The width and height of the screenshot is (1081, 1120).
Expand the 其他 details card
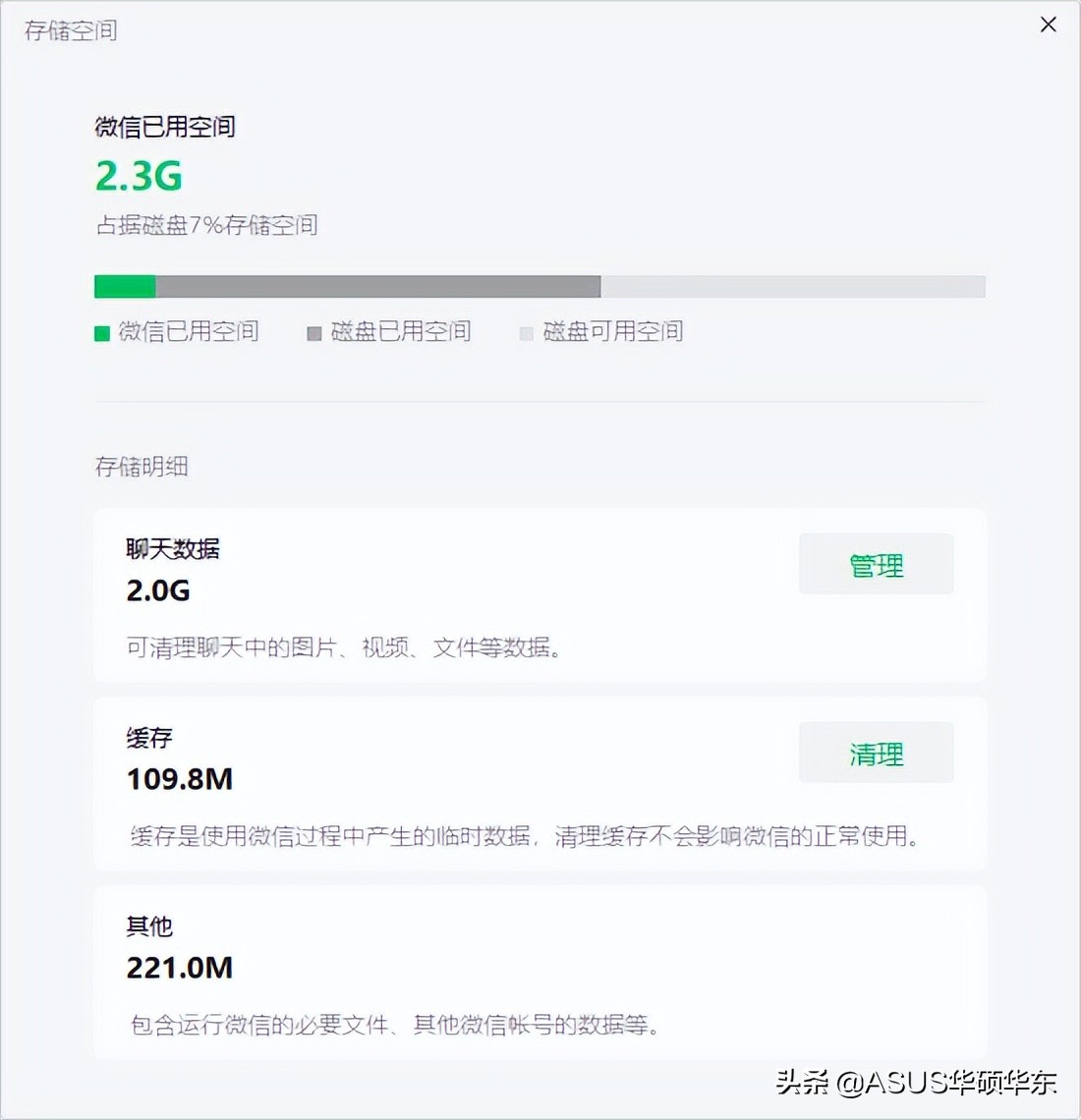[540, 972]
